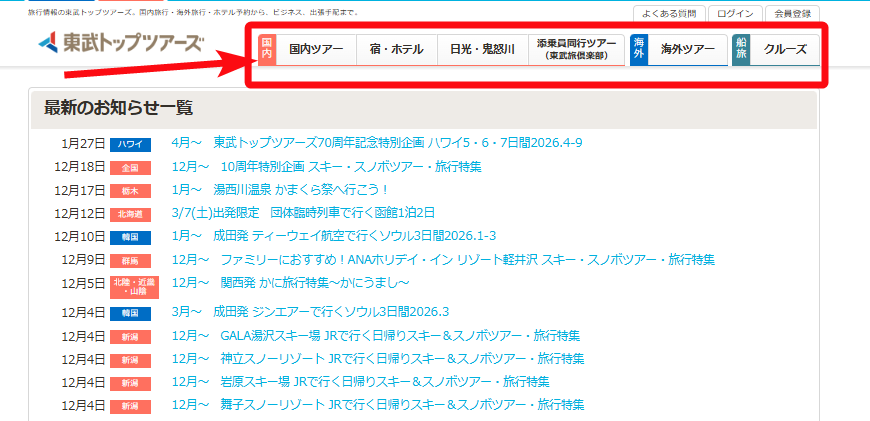Viewport: 870px width, 421px height.
Task: Open the Hawaii 70th anniversary tour link
Action: point(377,143)
